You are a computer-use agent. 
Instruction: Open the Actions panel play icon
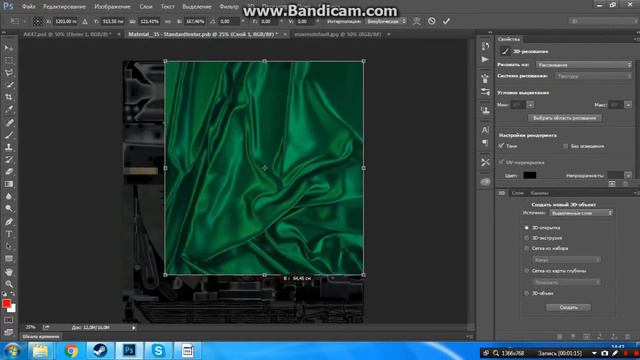[x=485, y=60]
